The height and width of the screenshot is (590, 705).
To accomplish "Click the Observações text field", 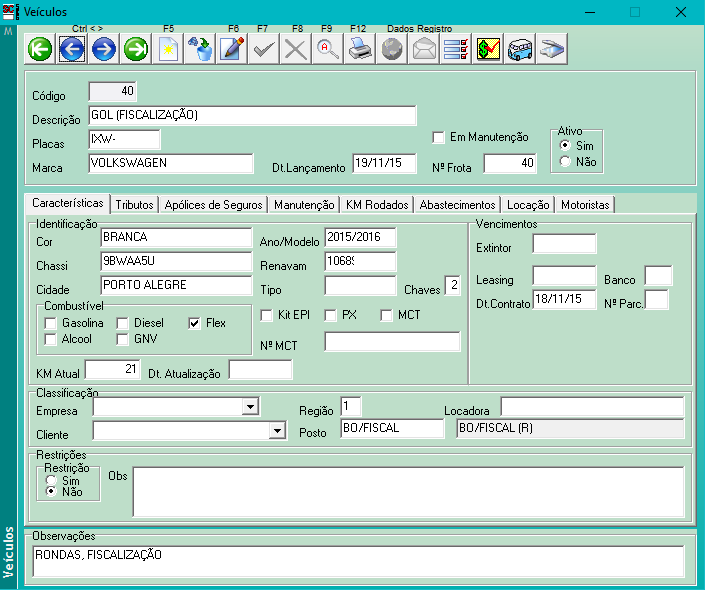I will (x=358, y=562).
